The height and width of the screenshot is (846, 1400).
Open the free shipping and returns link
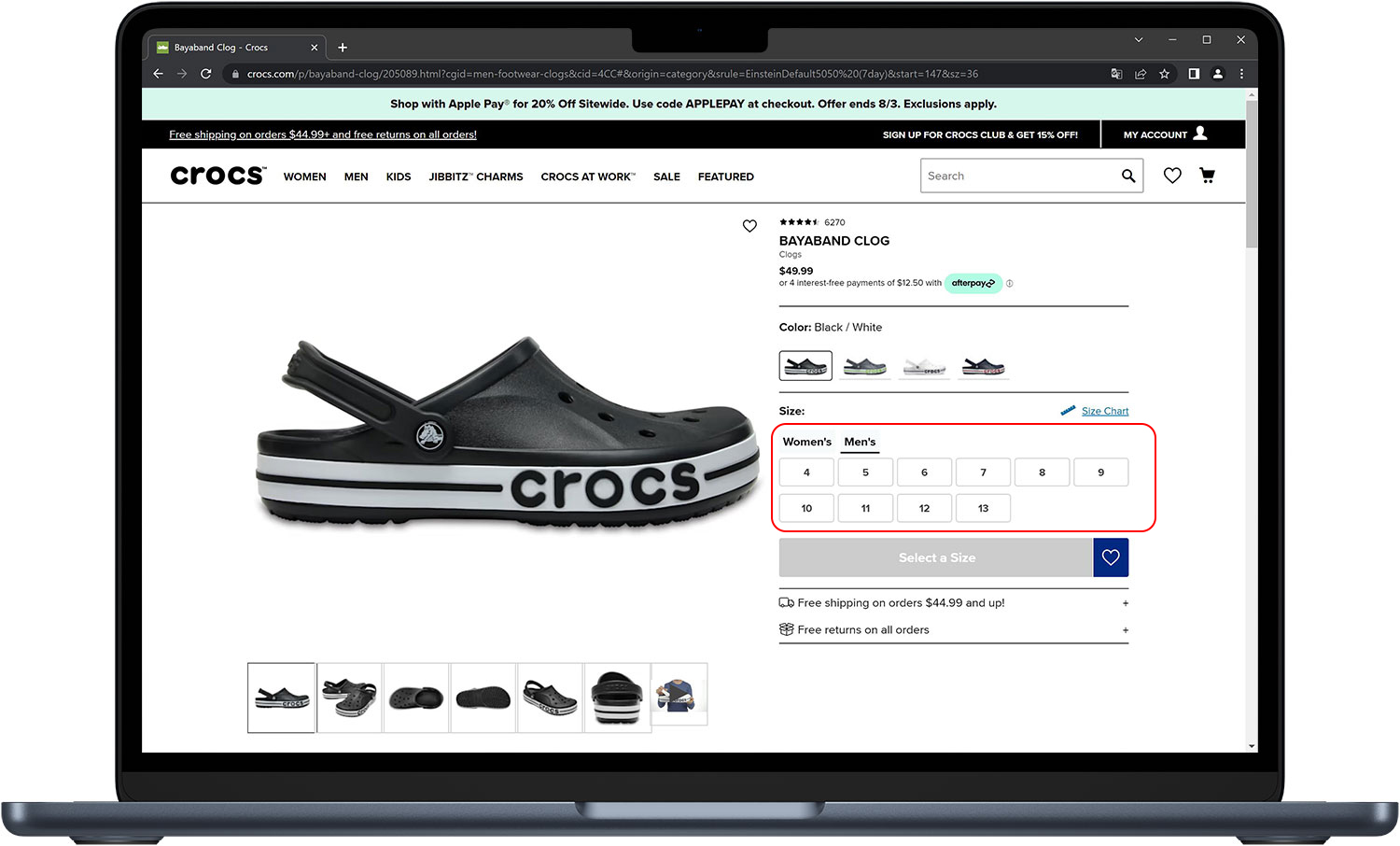coord(323,134)
